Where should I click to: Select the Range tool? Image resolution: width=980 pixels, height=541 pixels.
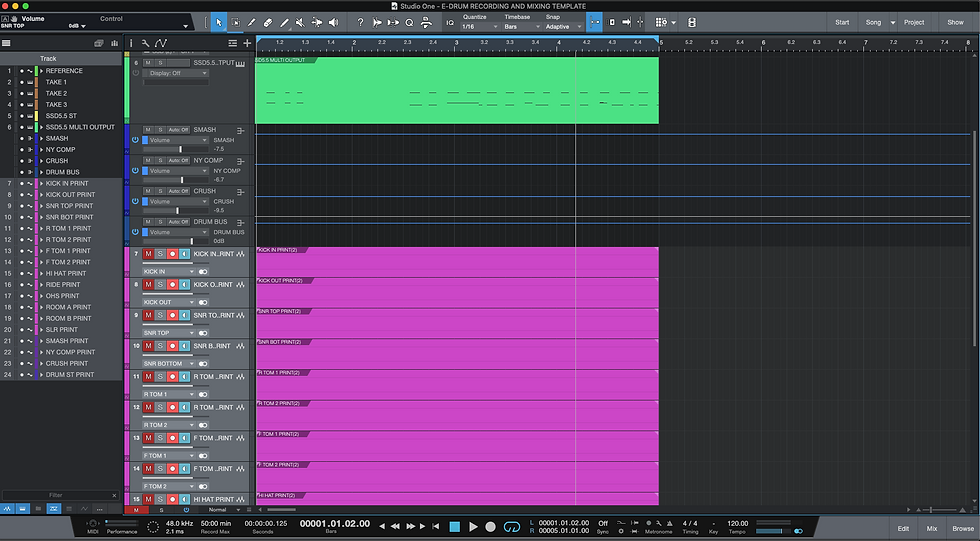pyautogui.click(x=235, y=22)
